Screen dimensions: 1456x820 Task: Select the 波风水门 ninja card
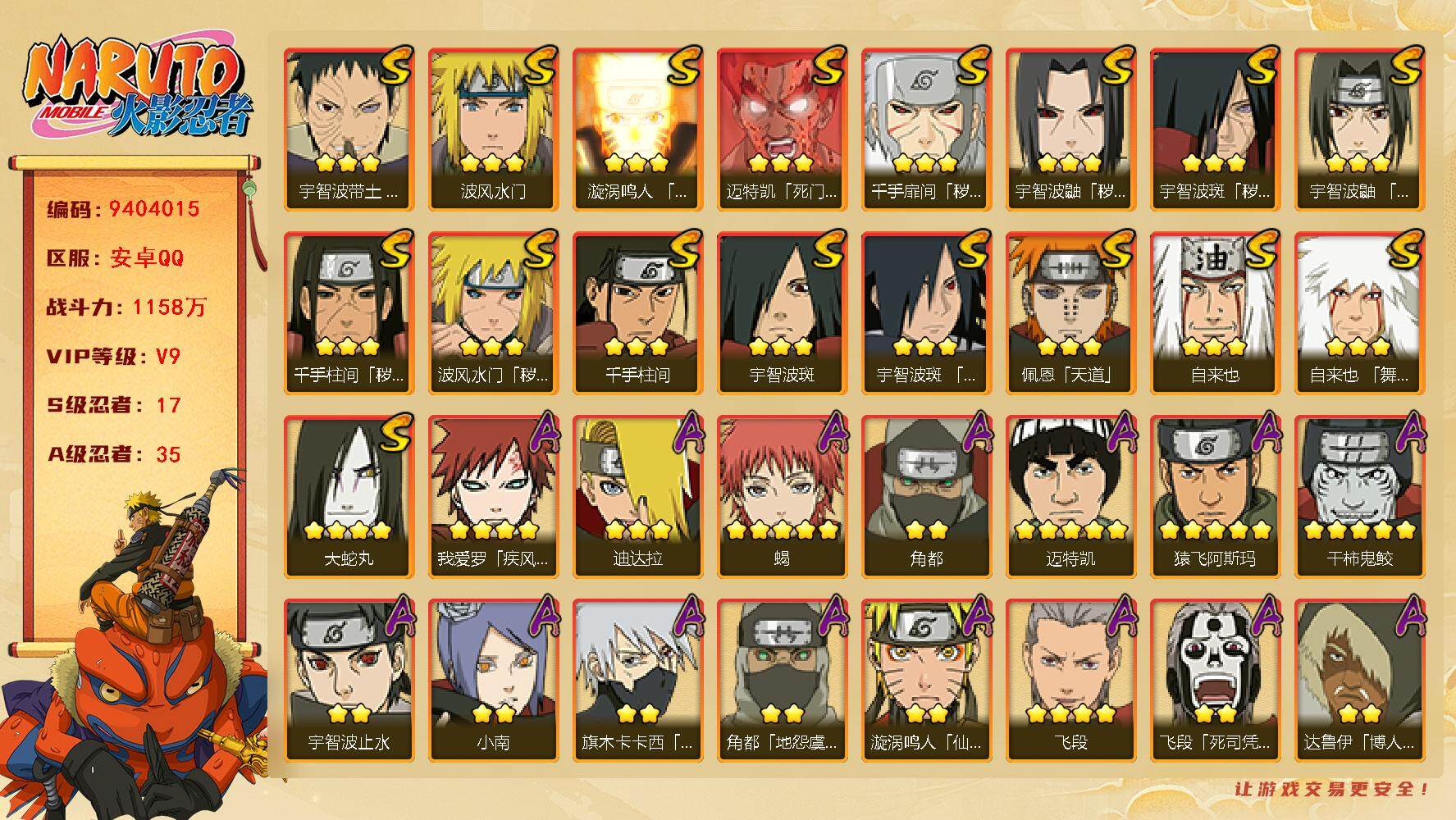tap(493, 130)
